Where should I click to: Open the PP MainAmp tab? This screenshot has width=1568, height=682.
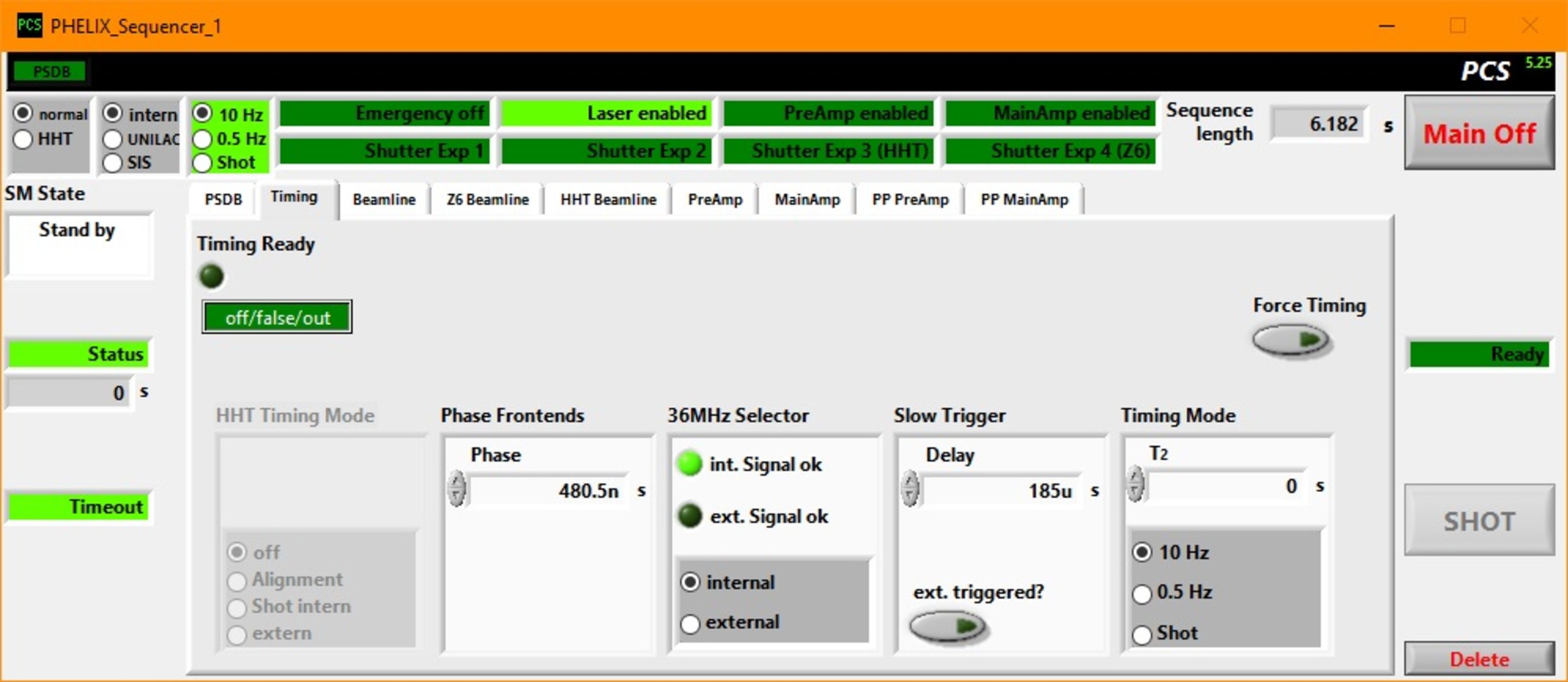point(1024,200)
